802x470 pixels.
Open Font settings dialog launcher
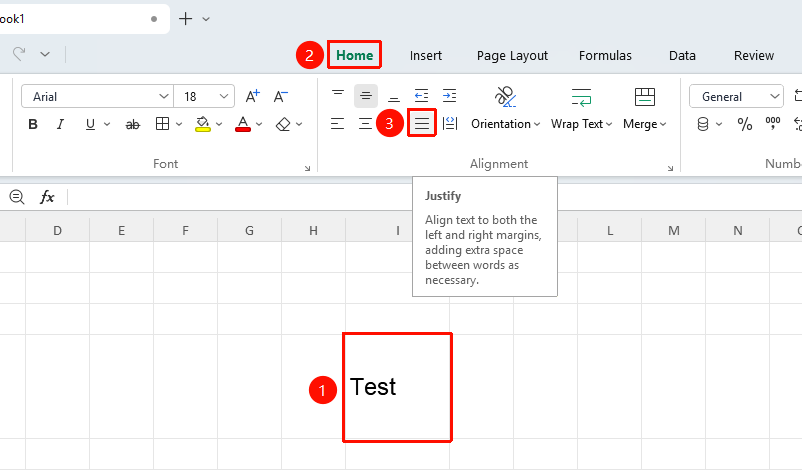tap(307, 168)
